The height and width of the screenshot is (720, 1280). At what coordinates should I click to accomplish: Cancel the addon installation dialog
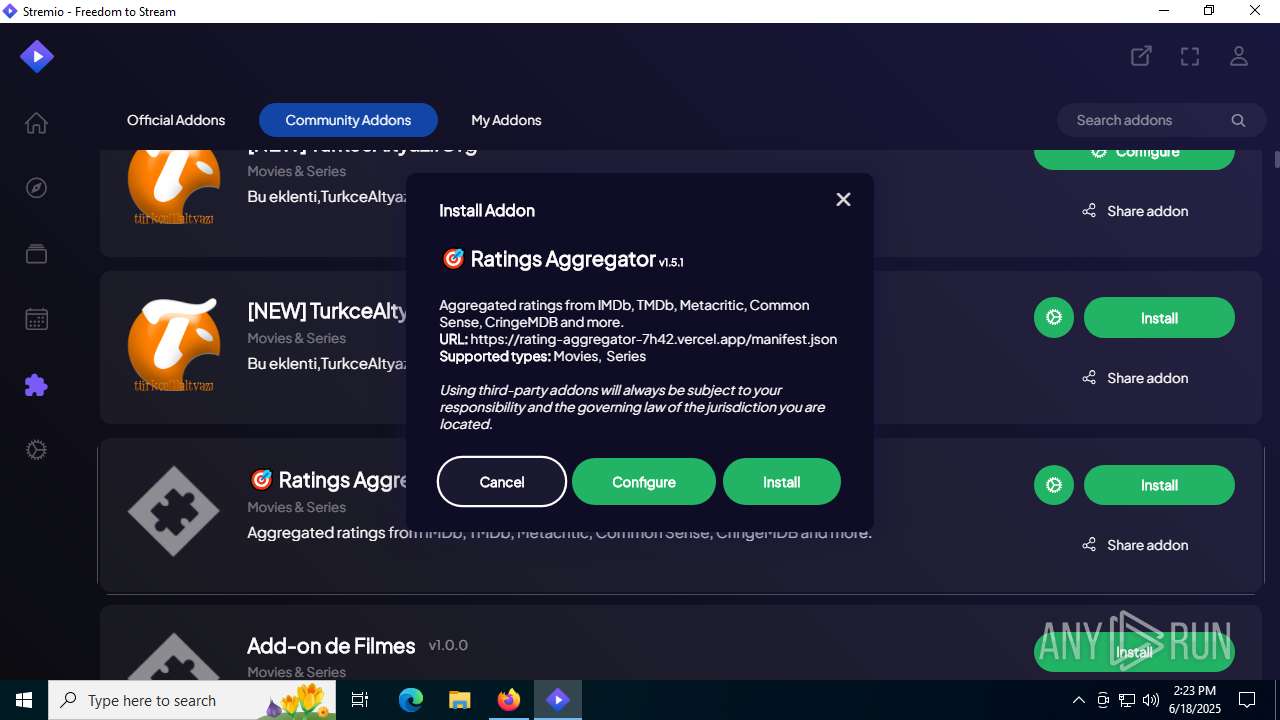502,482
